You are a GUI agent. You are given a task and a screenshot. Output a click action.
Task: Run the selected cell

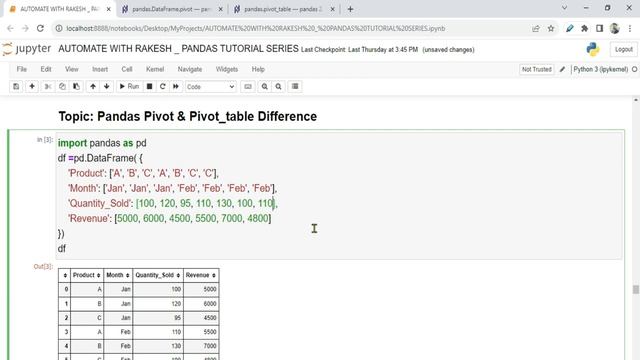point(129,87)
